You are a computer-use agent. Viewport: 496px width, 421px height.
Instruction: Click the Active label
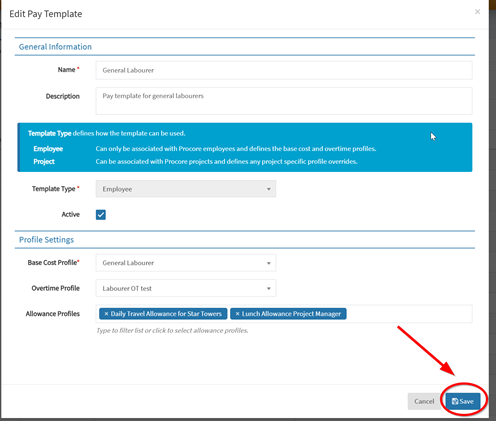point(71,214)
